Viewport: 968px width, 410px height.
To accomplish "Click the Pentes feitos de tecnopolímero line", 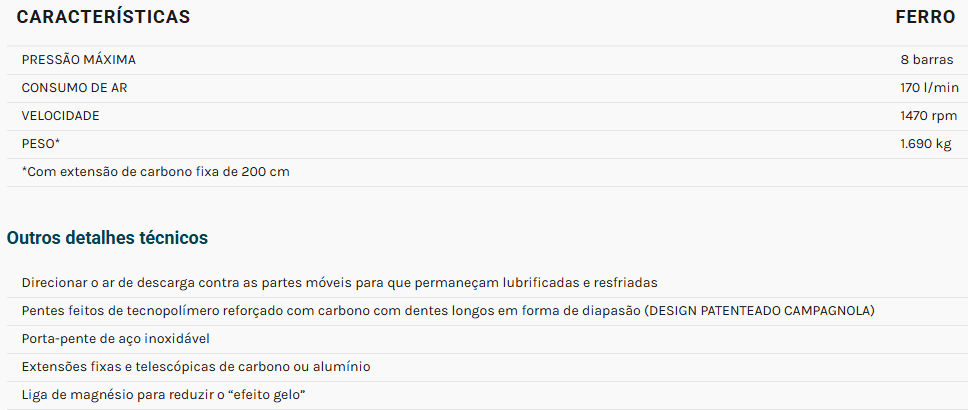I will pos(448,311).
